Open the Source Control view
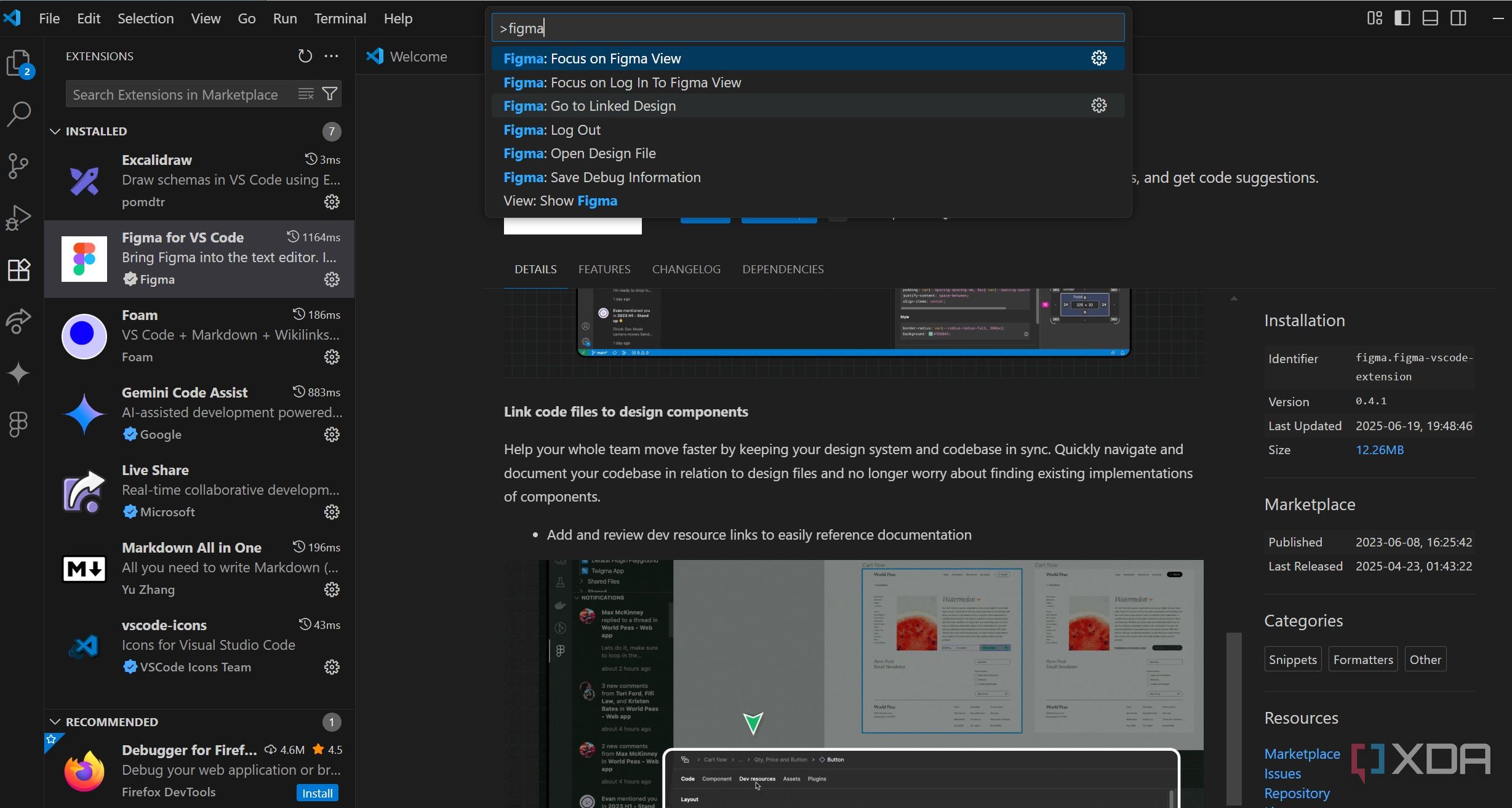The width and height of the screenshot is (1512, 808). click(x=19, y=166)
